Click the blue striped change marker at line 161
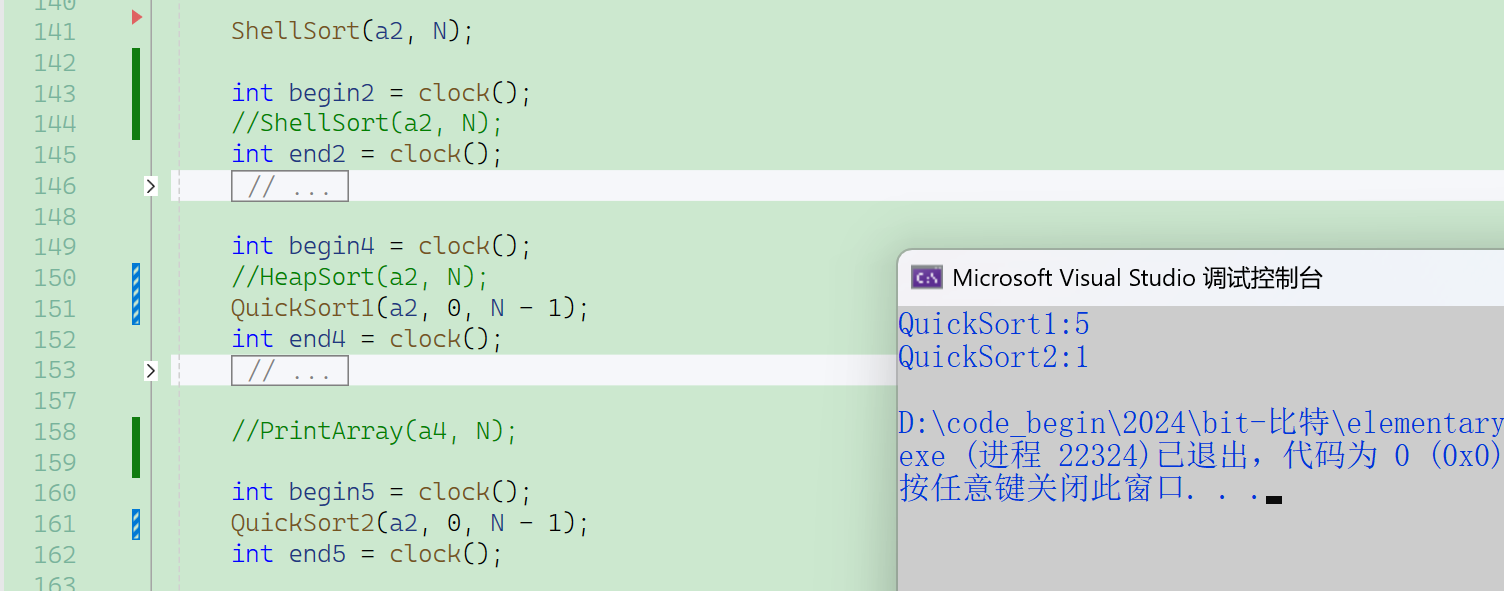This screenshot has width=1504, height=591. coord(136,524)
